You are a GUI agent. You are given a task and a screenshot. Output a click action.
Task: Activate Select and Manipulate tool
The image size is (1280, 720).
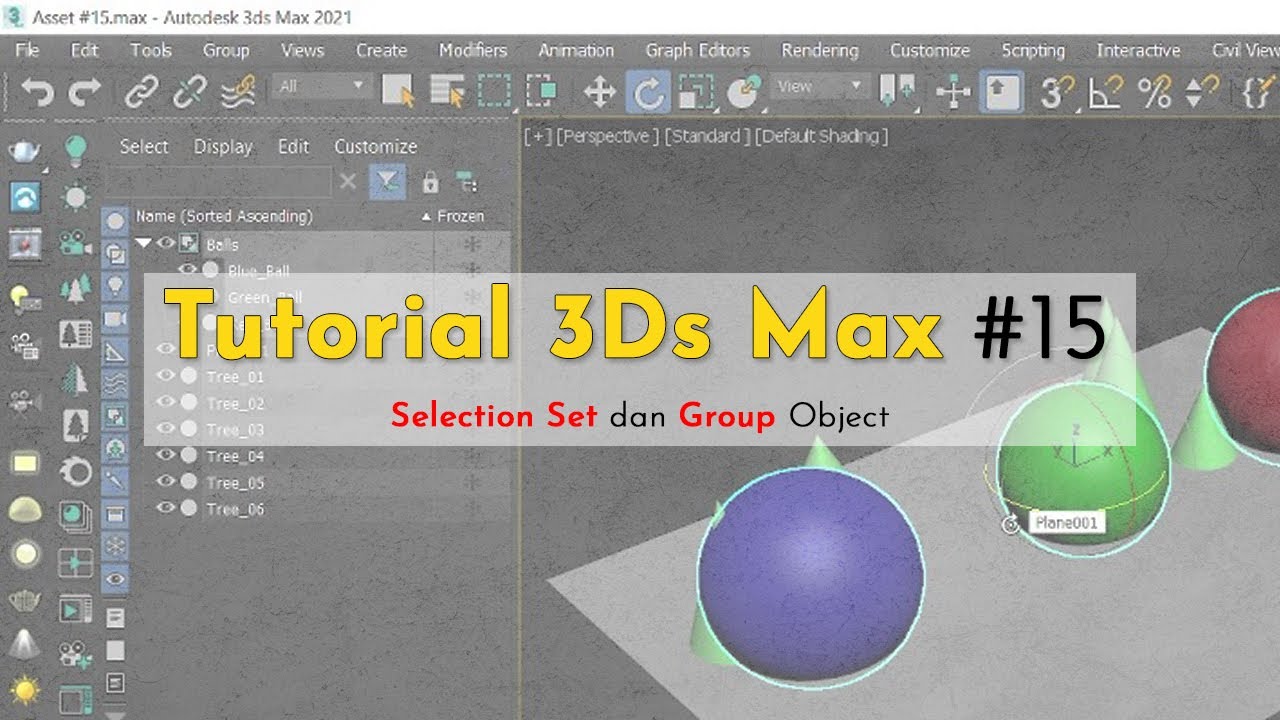tap(953, 93)
